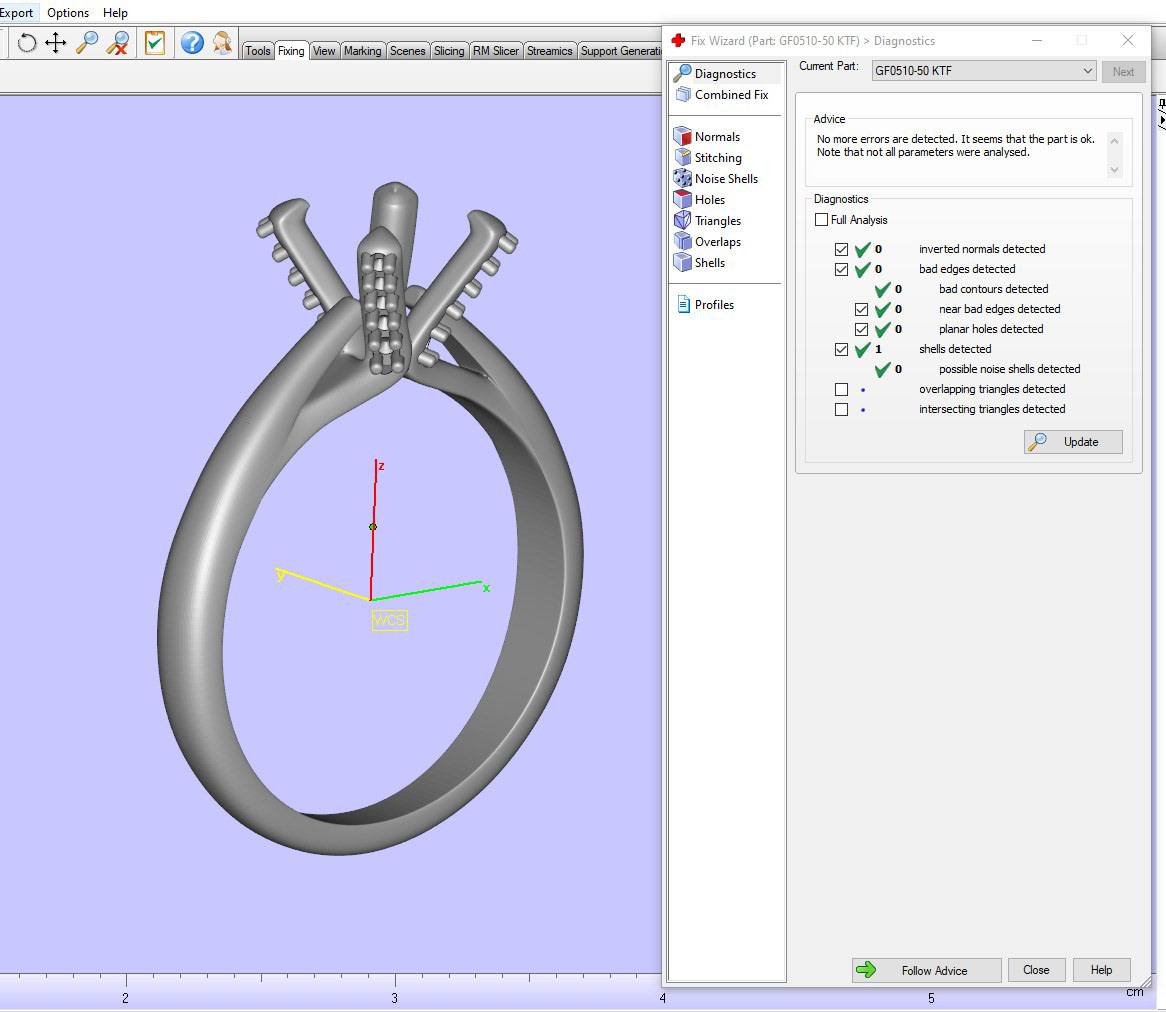1166x1012 pixels.
Task: Open the Options menu
Action: click(68, 13)
